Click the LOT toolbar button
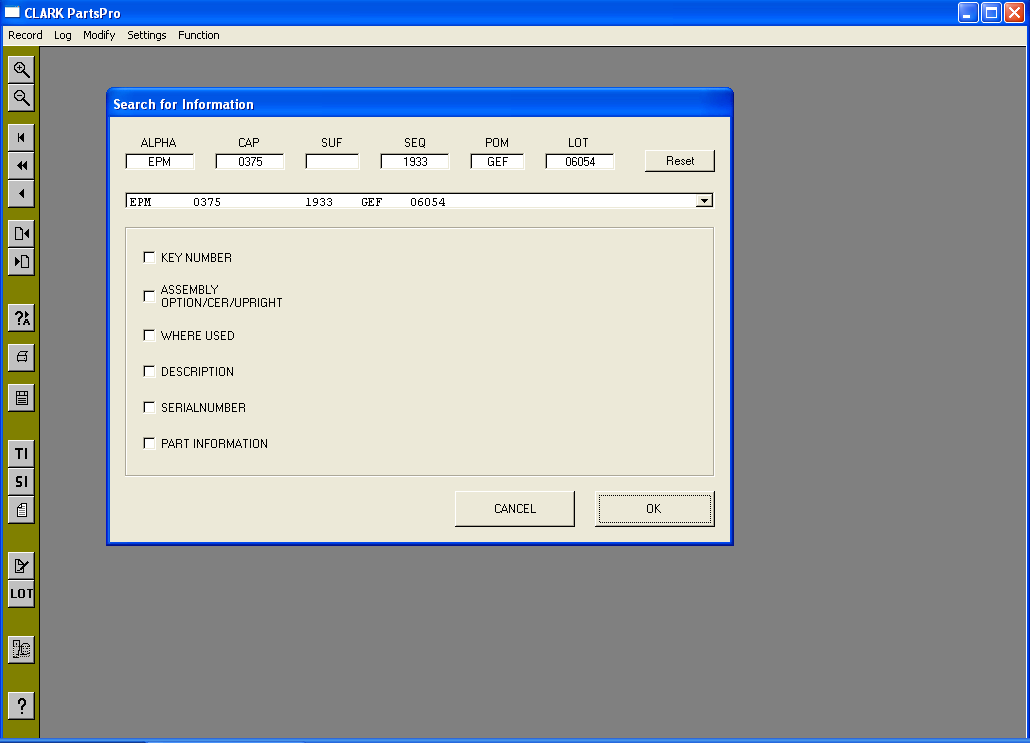The height and width of the screenshot is (743, 1030). 21,594
